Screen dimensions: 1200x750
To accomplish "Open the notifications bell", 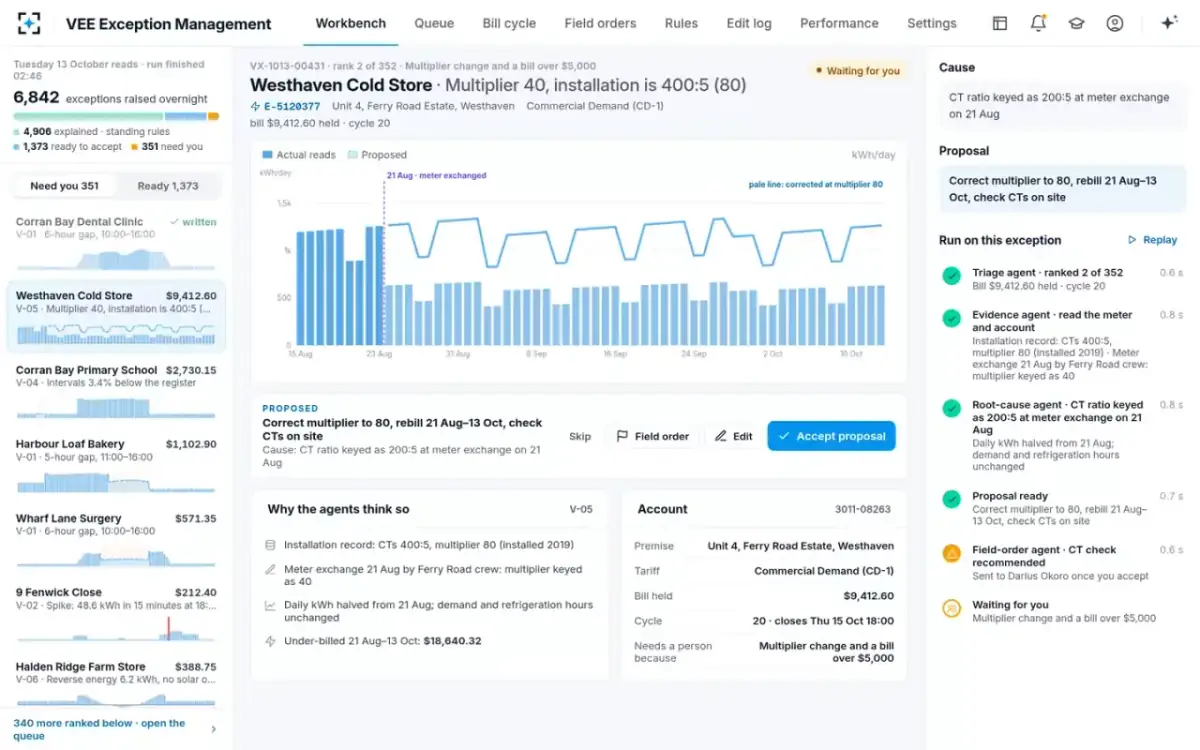I will [1038, 23].
